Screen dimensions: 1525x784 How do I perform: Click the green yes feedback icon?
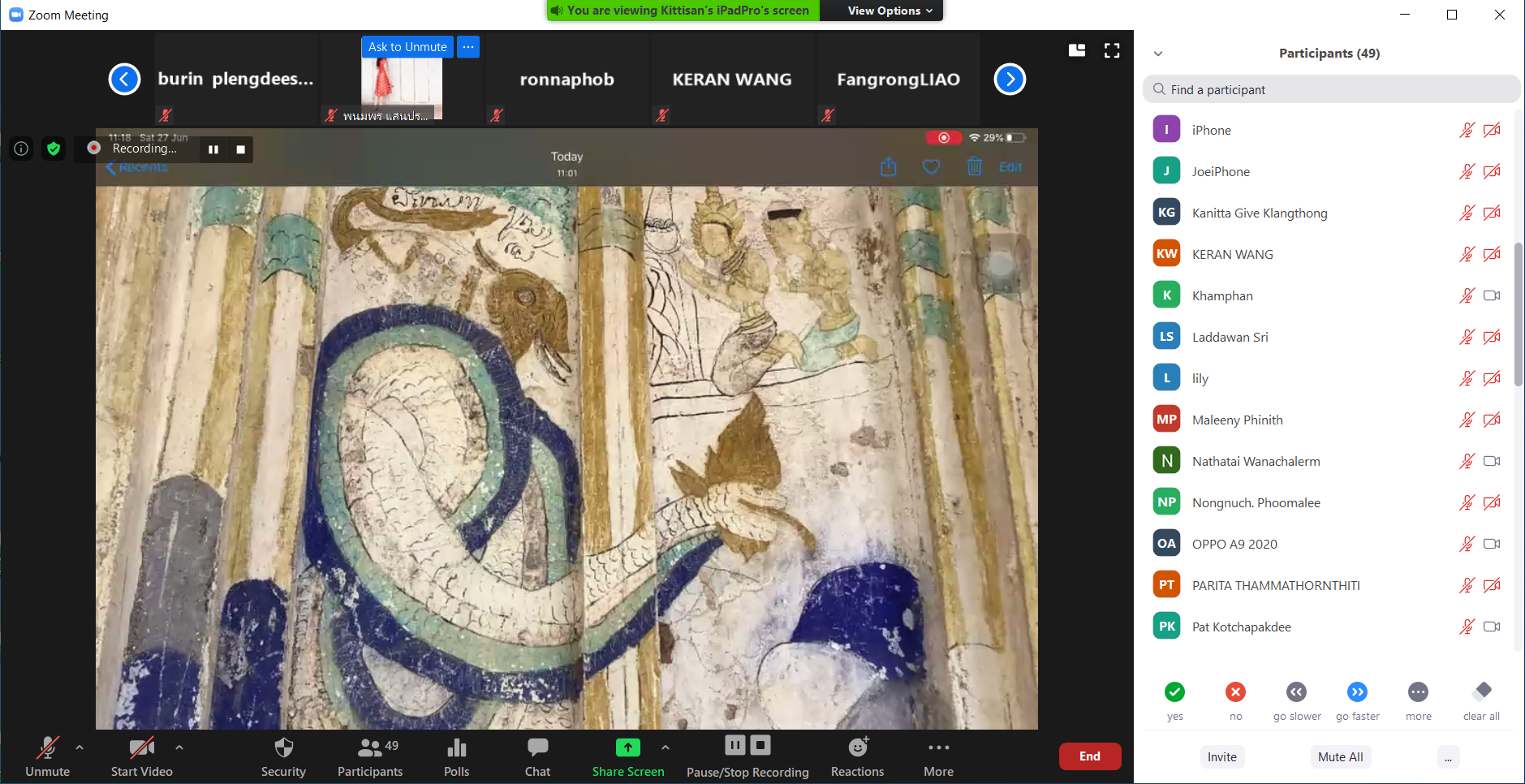point(1174,691)
